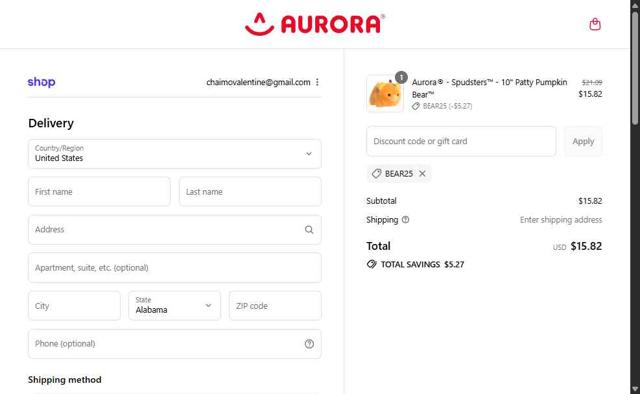The height and width of the screenshot is (394, 640).
Task: Click the Apply discount button
Action: tap(583, 141)
